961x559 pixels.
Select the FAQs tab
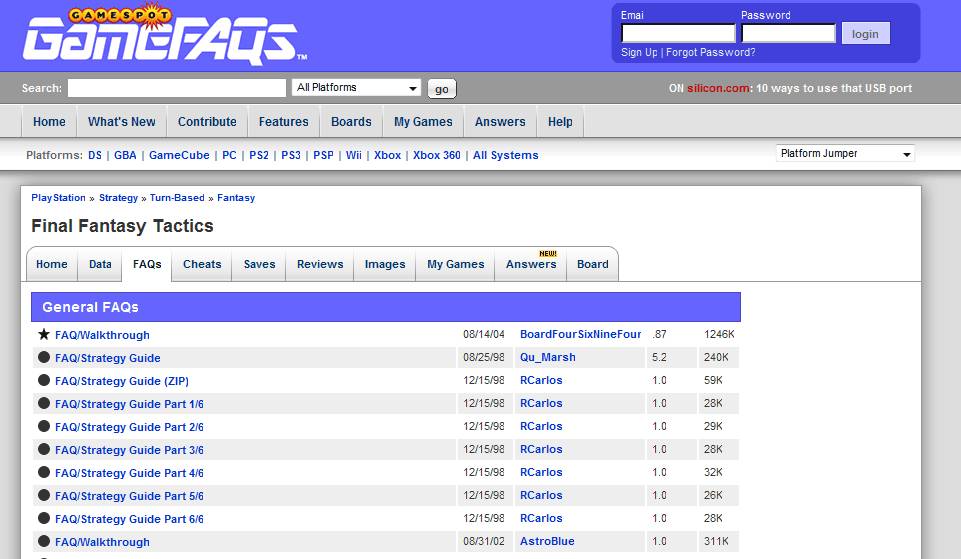tap(147, 264)
